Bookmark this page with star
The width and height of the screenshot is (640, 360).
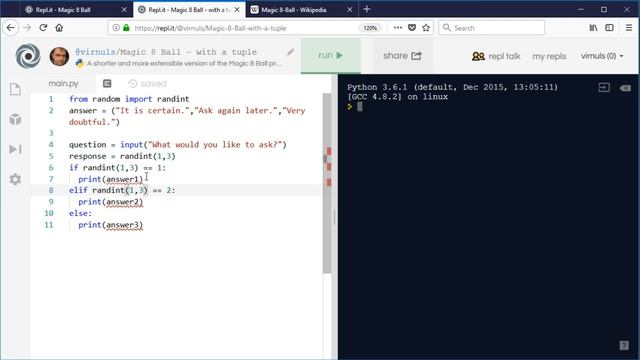426,28
